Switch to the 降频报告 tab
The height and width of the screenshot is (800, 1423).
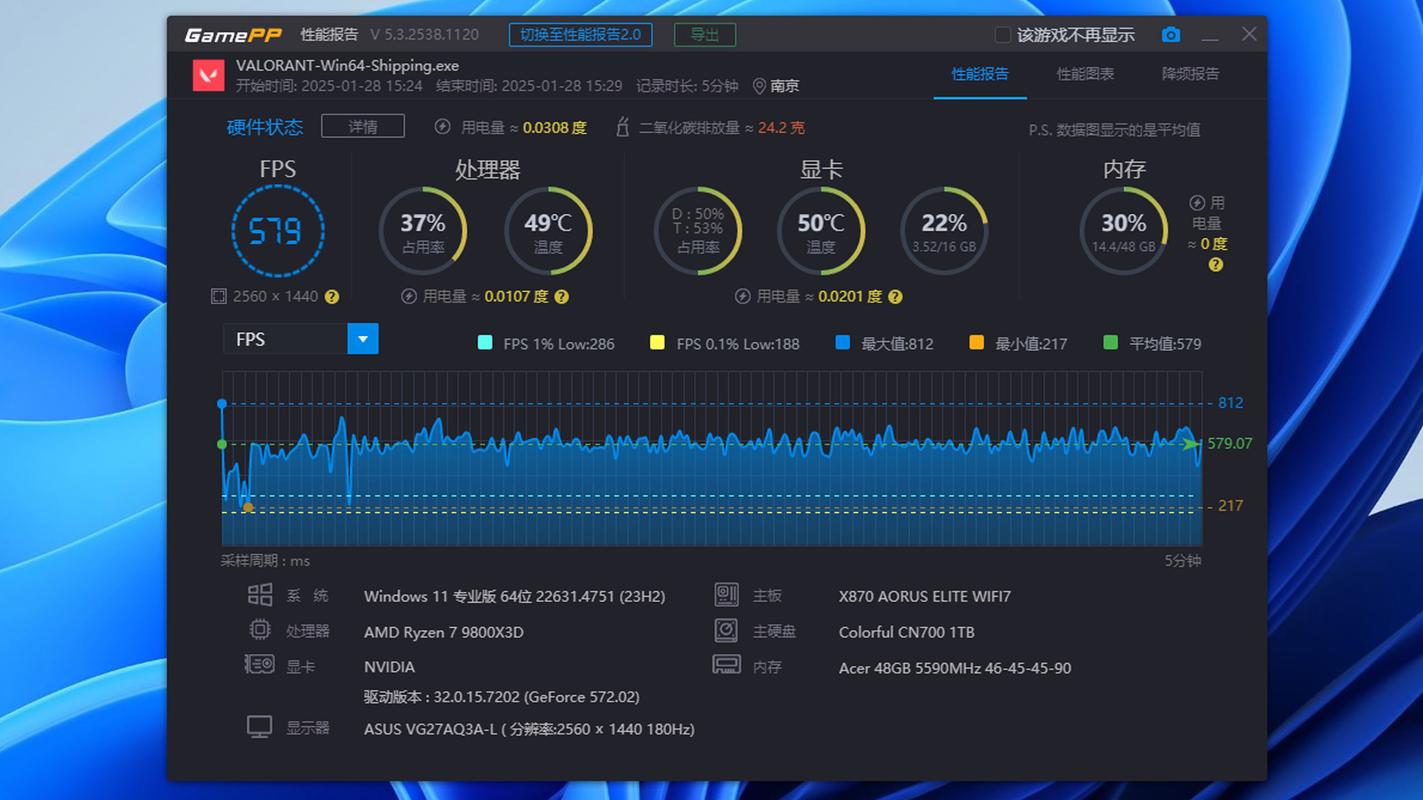click(x=1190, y=74)
